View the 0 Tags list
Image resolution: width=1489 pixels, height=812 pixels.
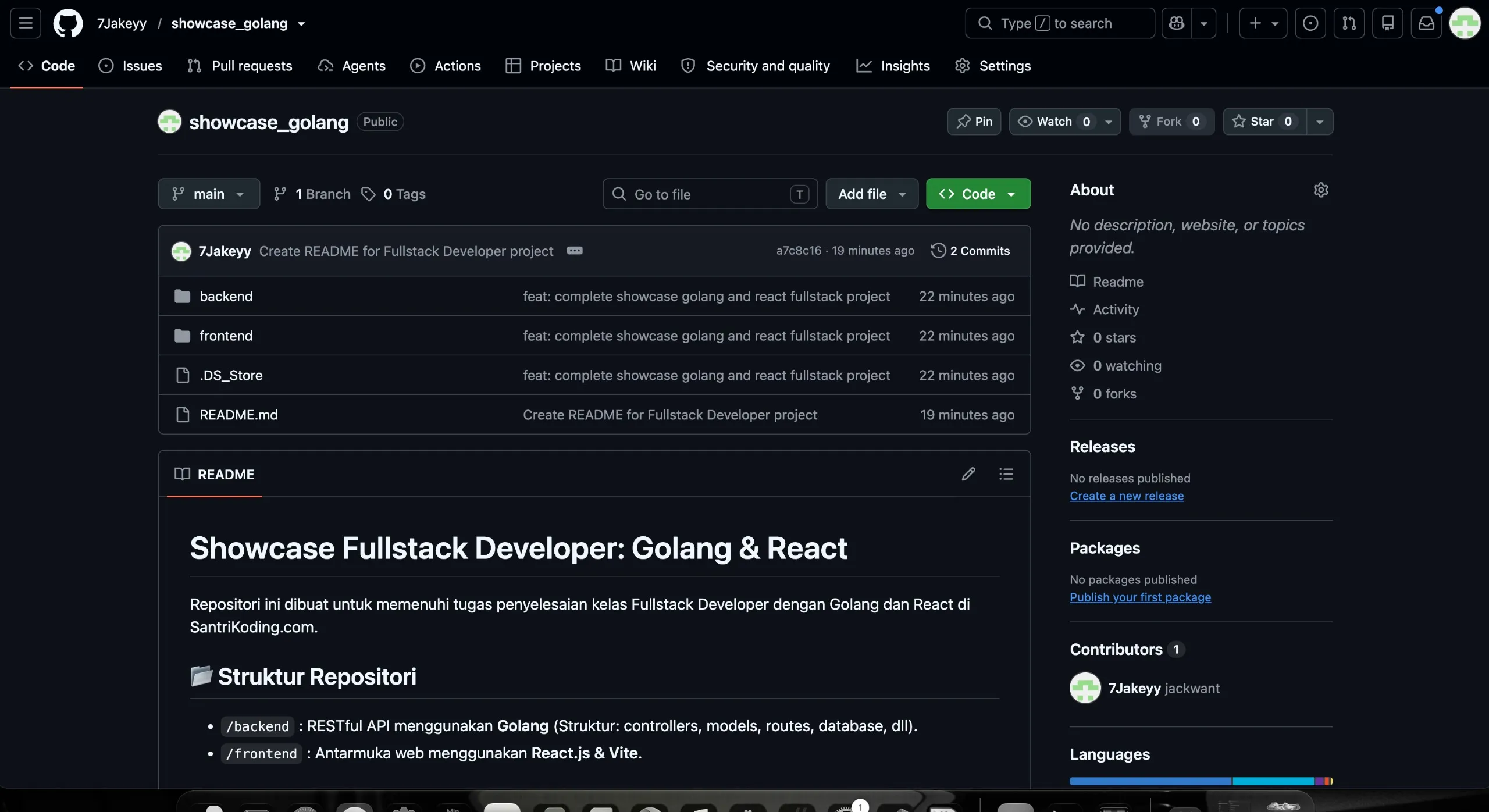pos(394,194)
